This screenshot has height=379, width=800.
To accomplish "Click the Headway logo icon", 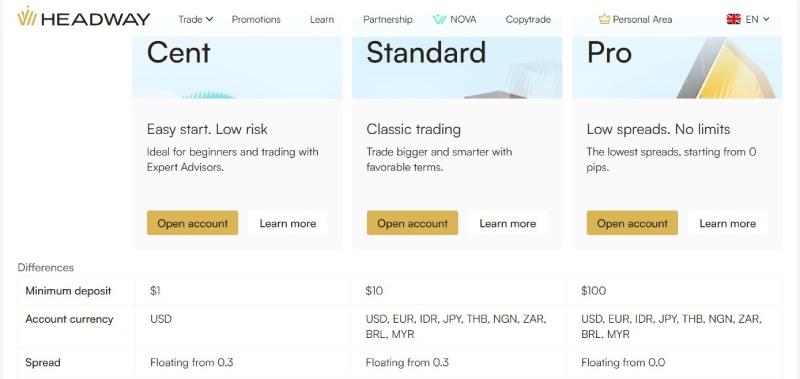I will pos(27,17).
